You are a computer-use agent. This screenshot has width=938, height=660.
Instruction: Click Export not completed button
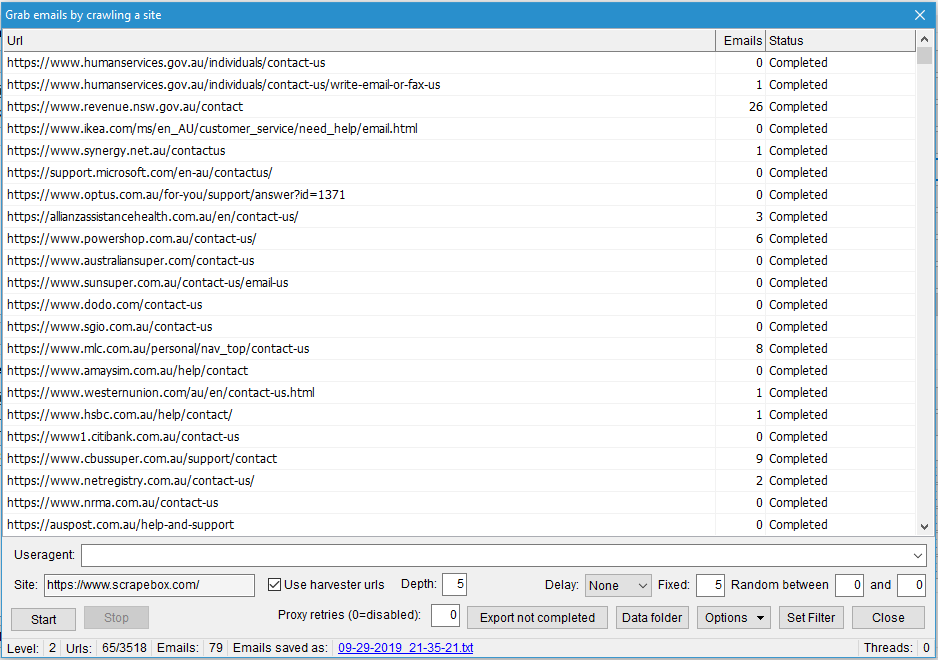pyautogui.click(x=537, y=618)
